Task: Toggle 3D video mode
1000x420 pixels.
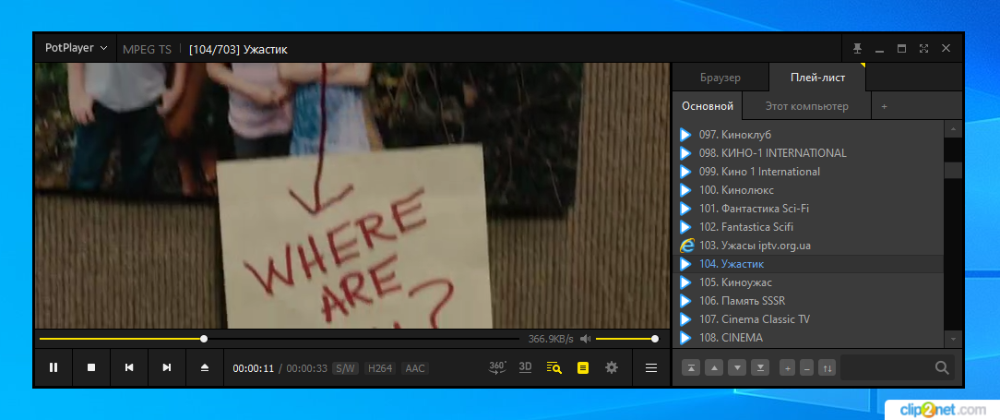Action: 526,367
